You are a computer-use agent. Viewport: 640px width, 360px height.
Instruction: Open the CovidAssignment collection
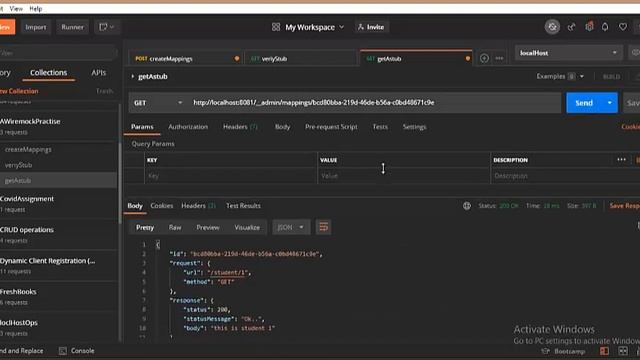58,203
